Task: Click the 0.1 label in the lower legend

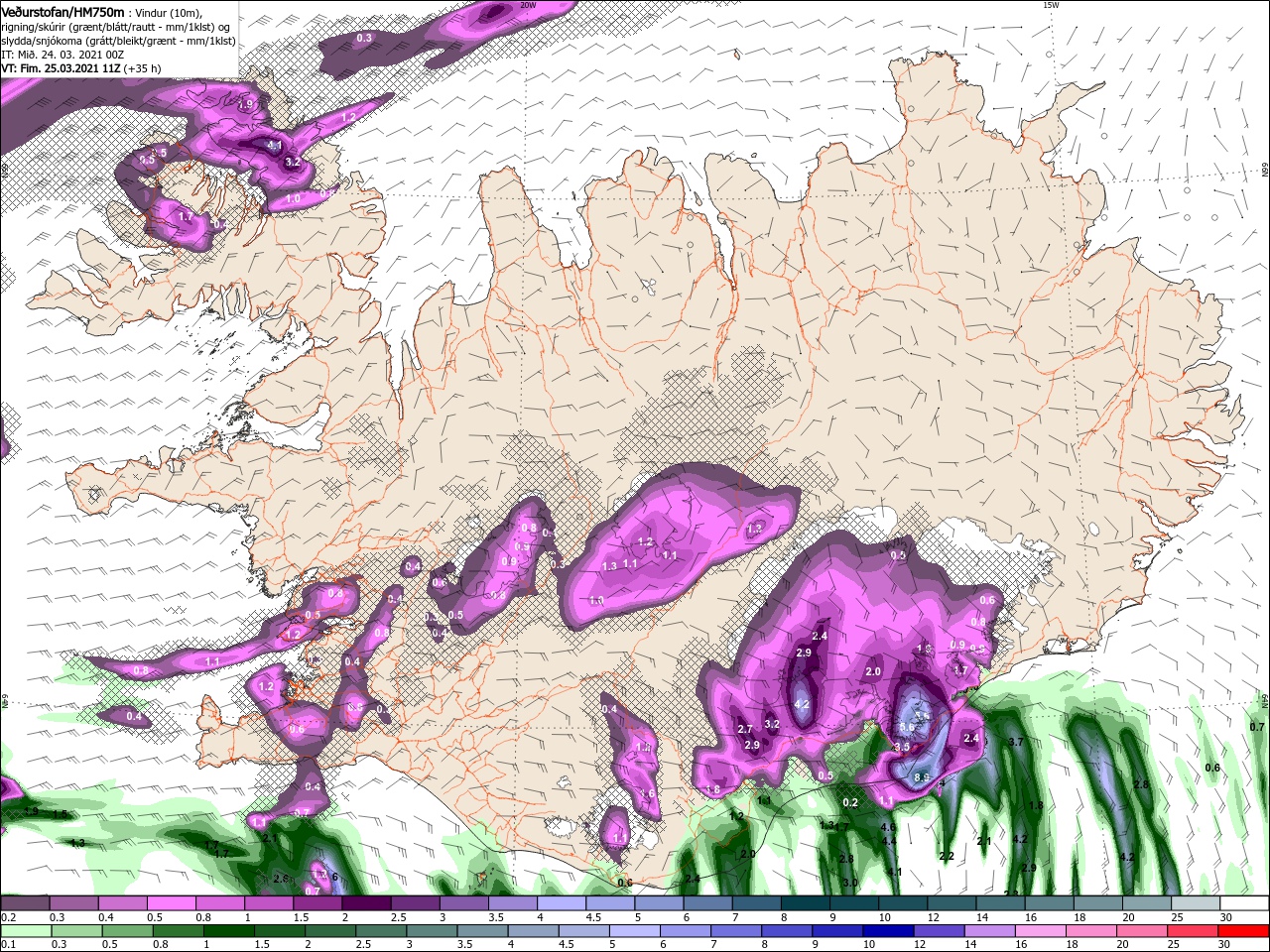Action: 8,944
